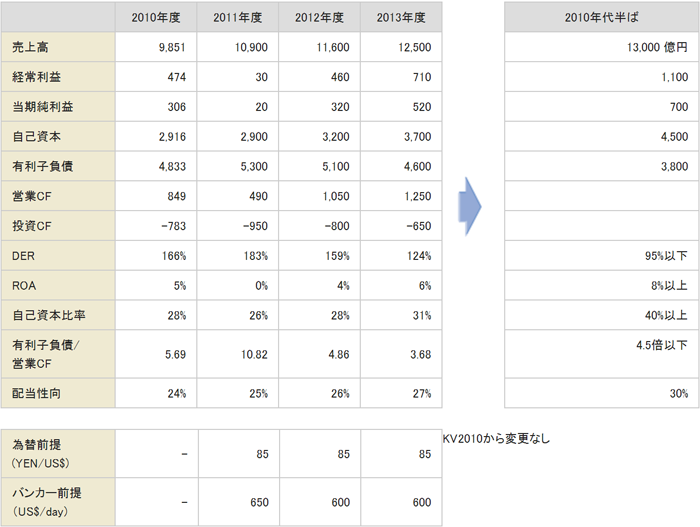Click the 11,600 sales value

coord(333,47)
